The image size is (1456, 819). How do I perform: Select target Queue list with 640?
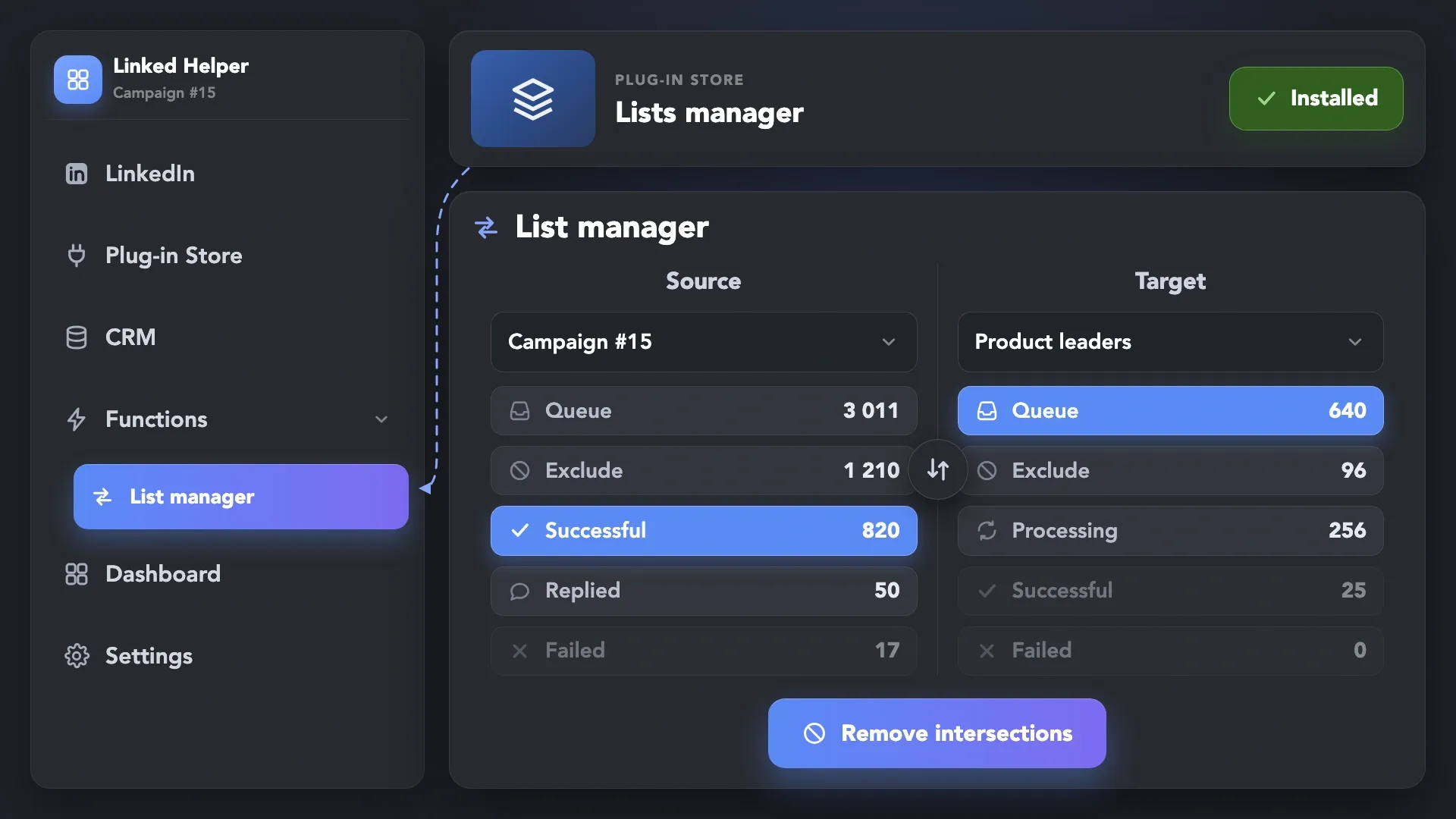click(x=1171, y=411)
